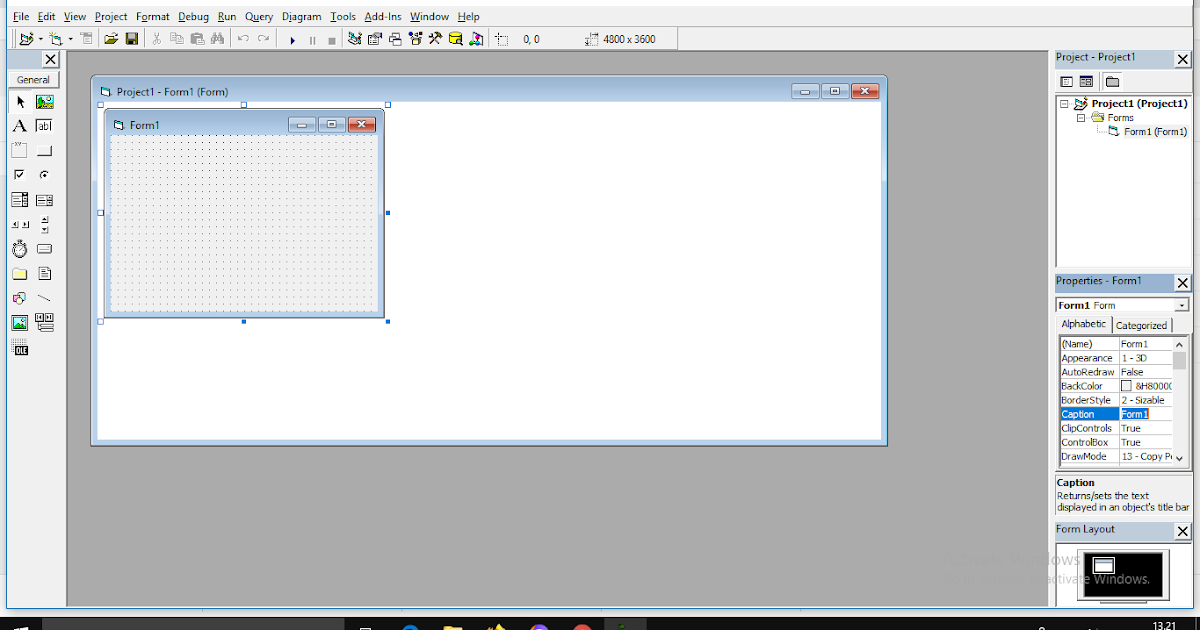Open the Object Browser from the toolbar
Image resolution: width=1200 pixels, height=630 pixels.
[415, 38]
